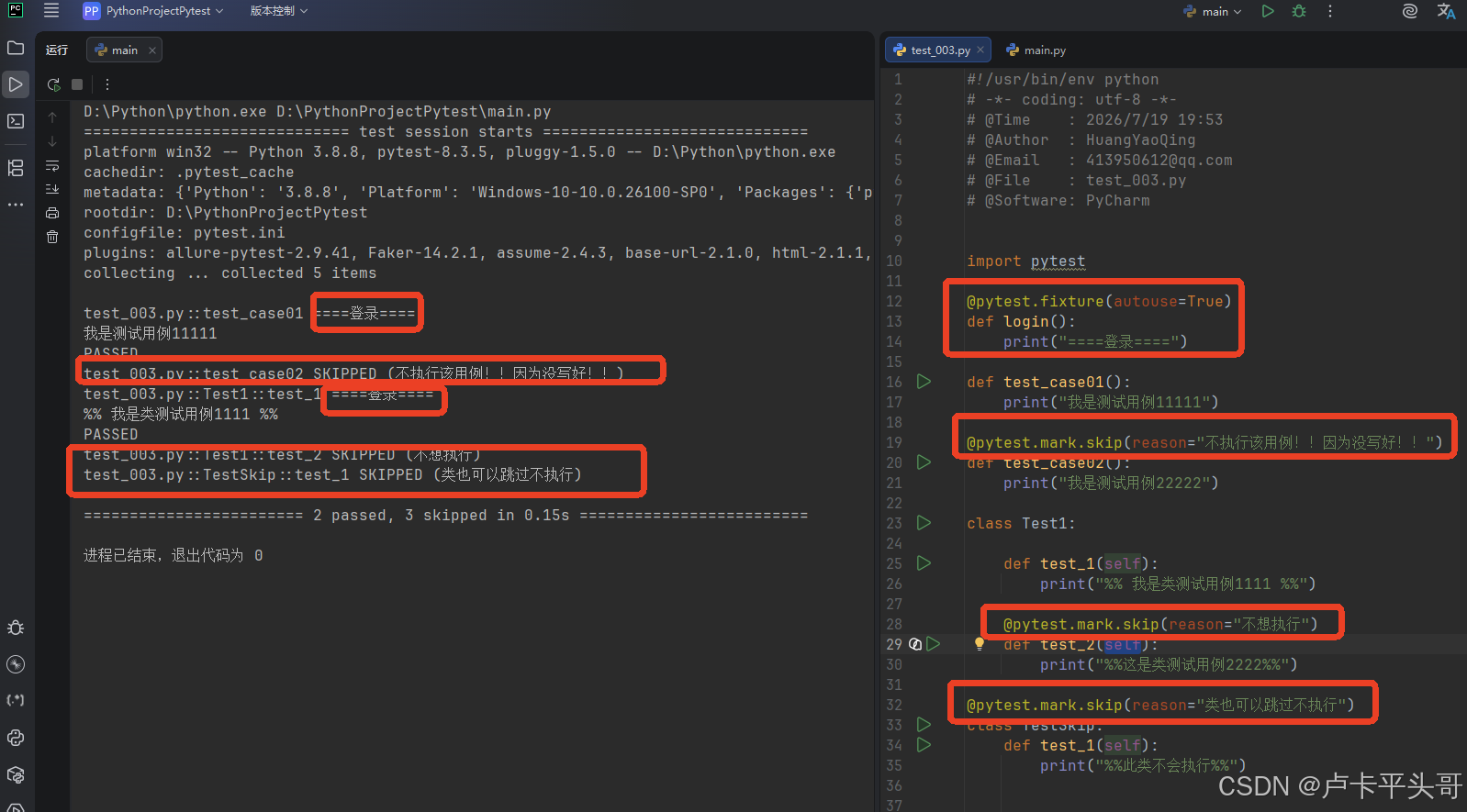Click line number 12 in editor gutter

[x=894, y=301]
